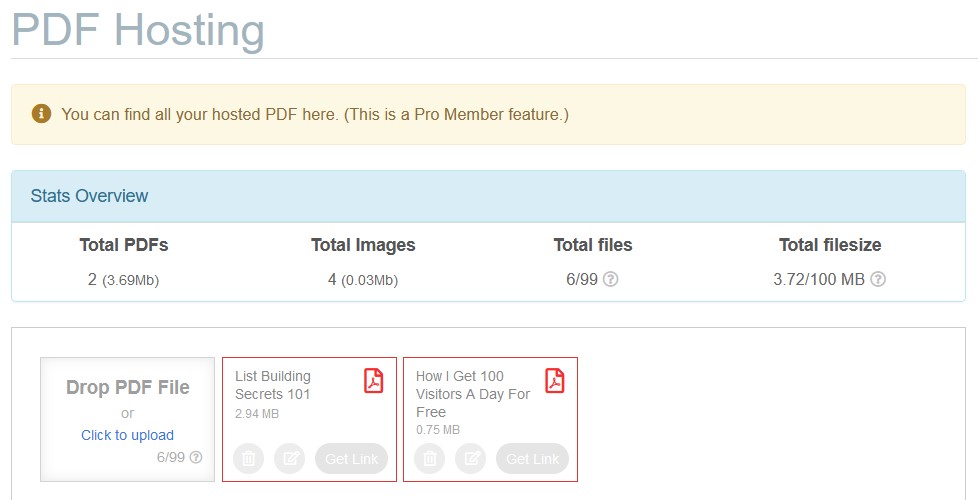Click the Total PDFs stat value
The height and width of the screenshot is (500, 978).
123,280
